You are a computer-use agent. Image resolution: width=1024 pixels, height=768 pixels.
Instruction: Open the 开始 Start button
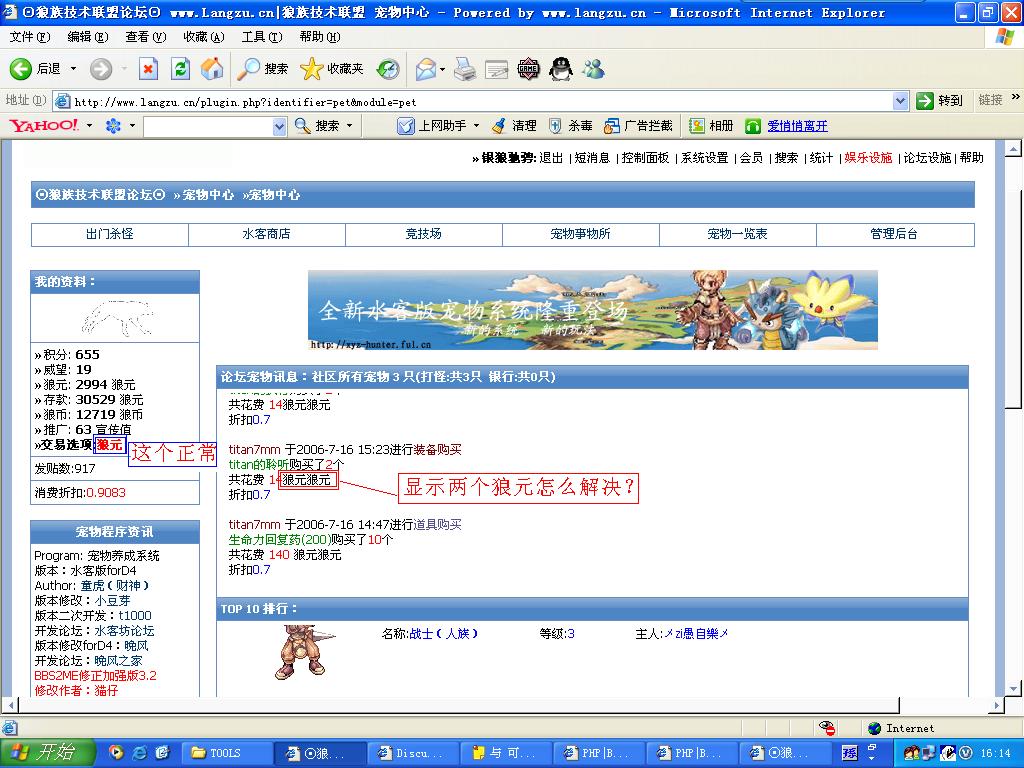pyautogui.click(x=48, y=752)
